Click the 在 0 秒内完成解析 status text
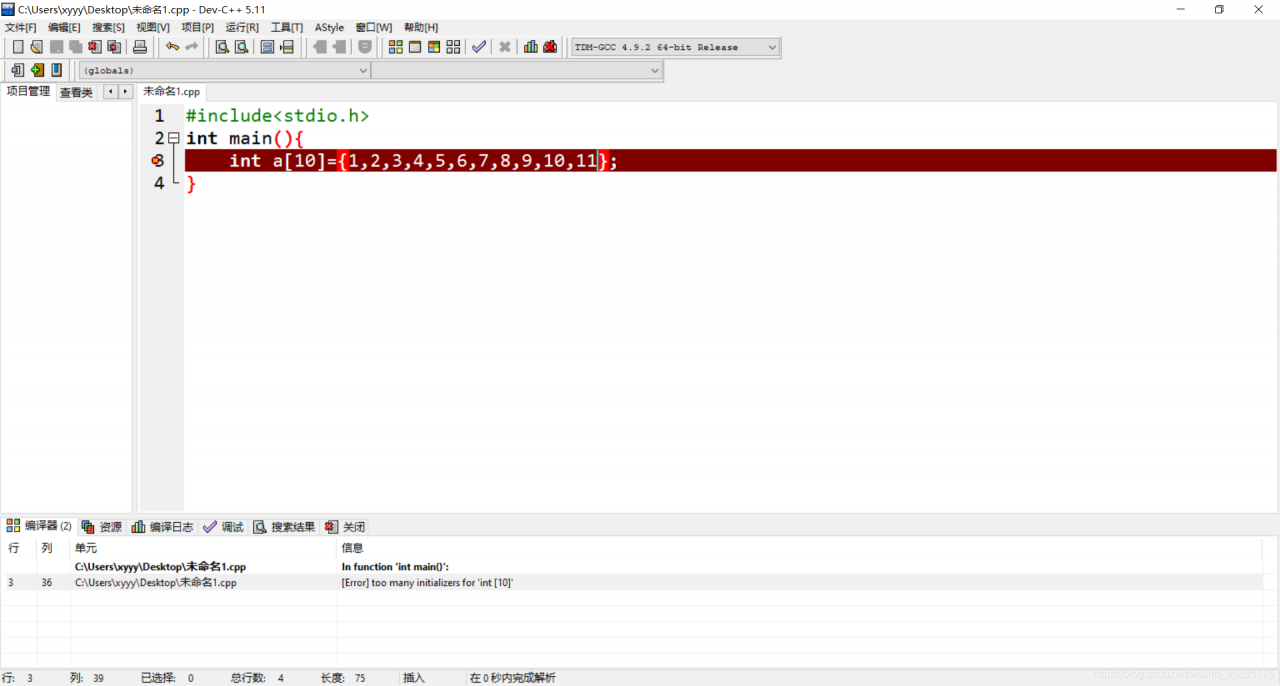Image resolution: width=1280 pixels, height=686 pixels. point(513,678)
